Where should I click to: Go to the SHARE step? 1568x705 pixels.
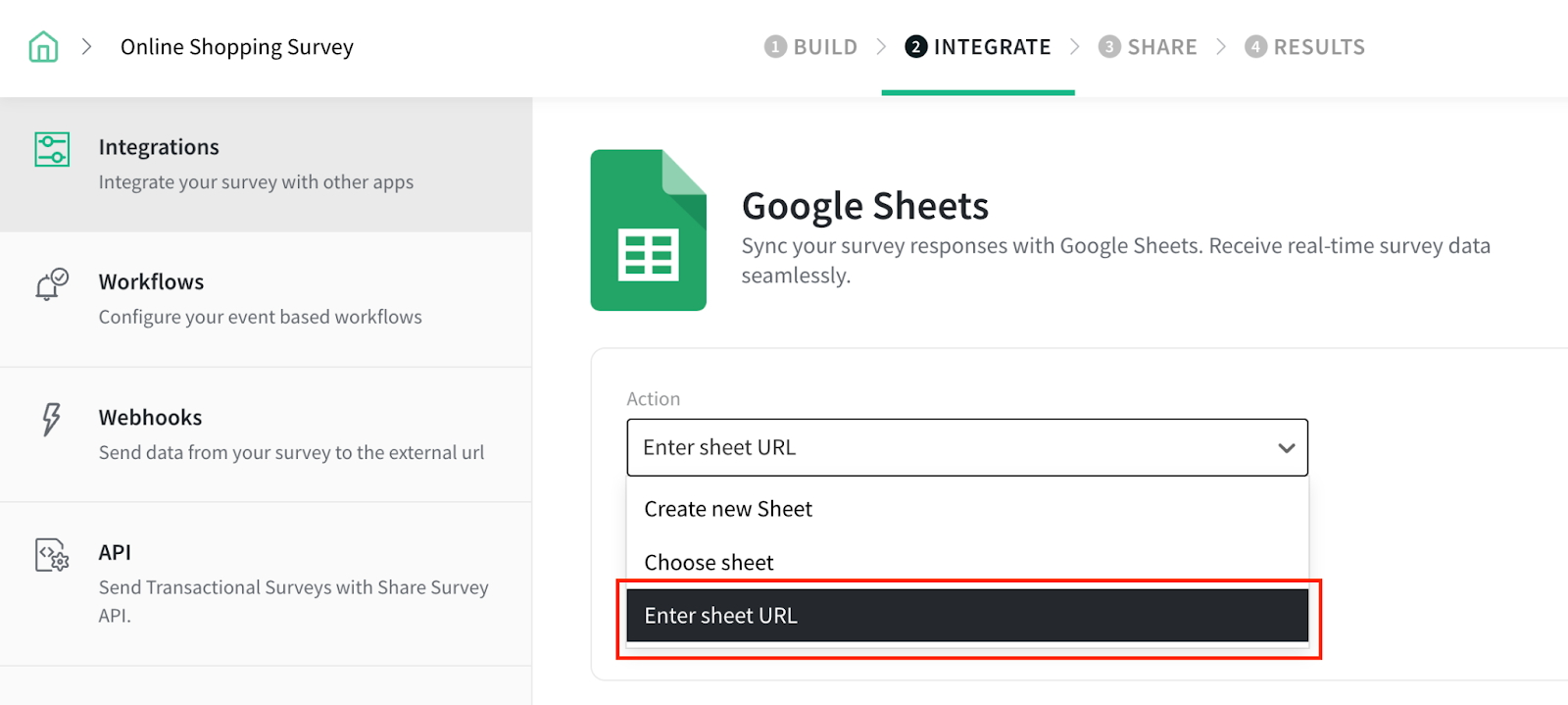[x=1148, y=47]
